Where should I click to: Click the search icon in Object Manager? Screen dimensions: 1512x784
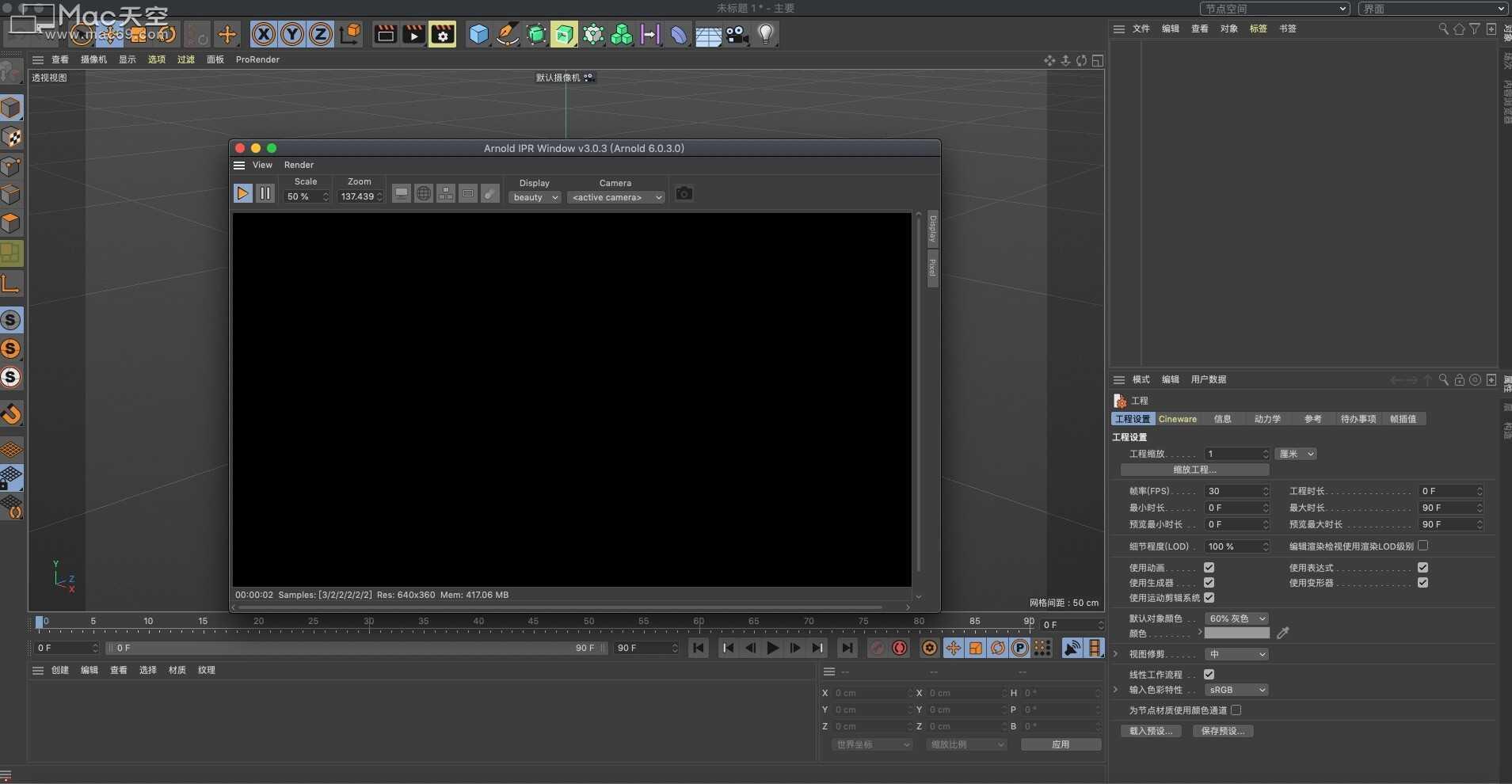[1443, 29]
